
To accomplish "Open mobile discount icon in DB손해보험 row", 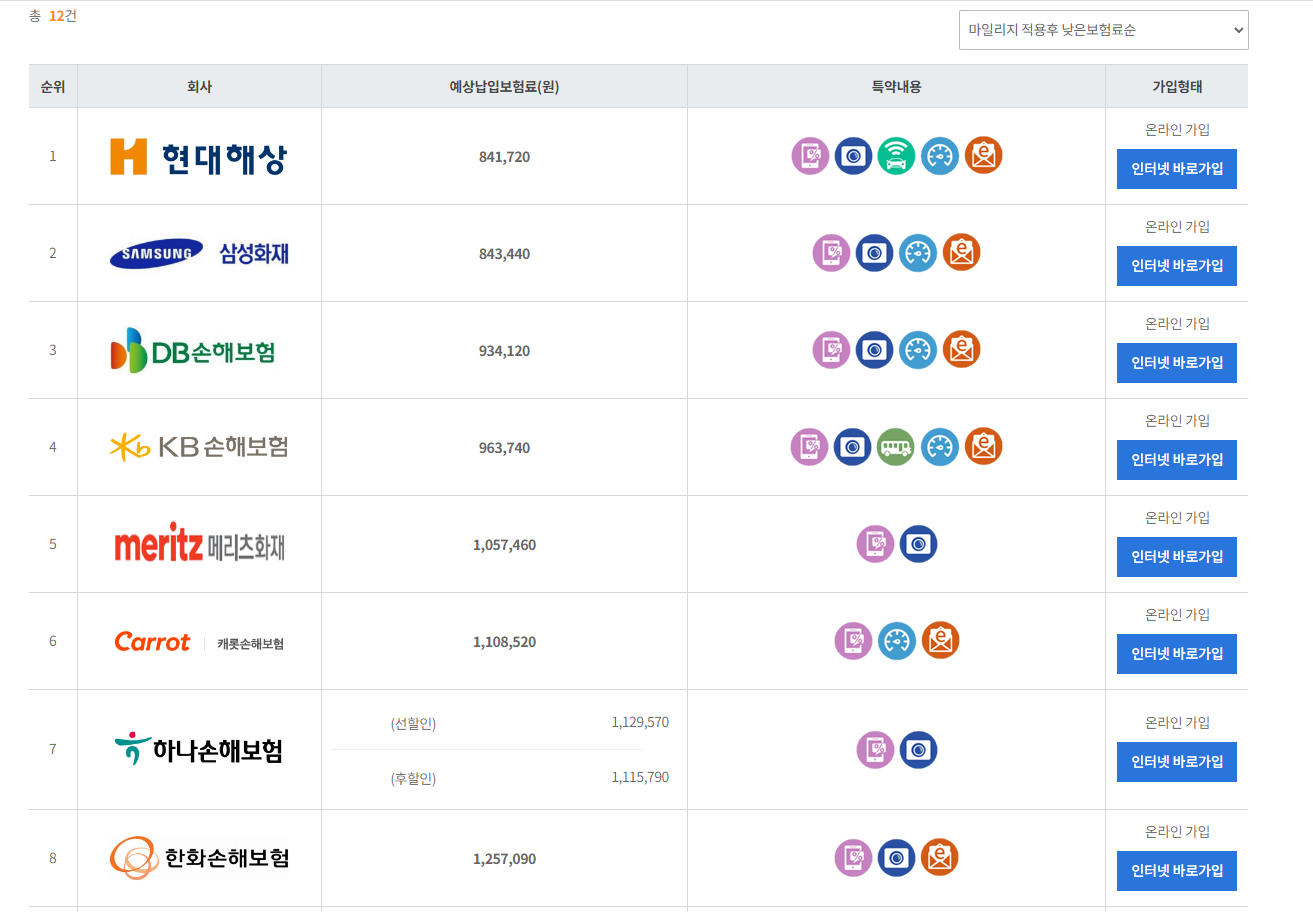I will pos(832,350).
